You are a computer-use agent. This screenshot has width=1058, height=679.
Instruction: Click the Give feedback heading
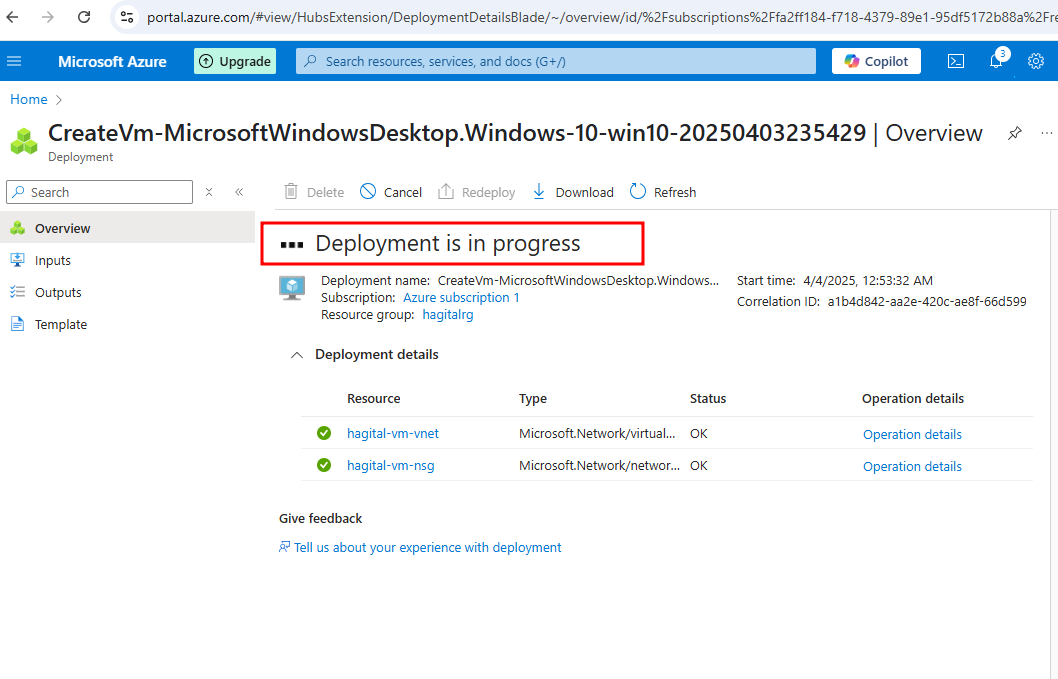(321, 518)
